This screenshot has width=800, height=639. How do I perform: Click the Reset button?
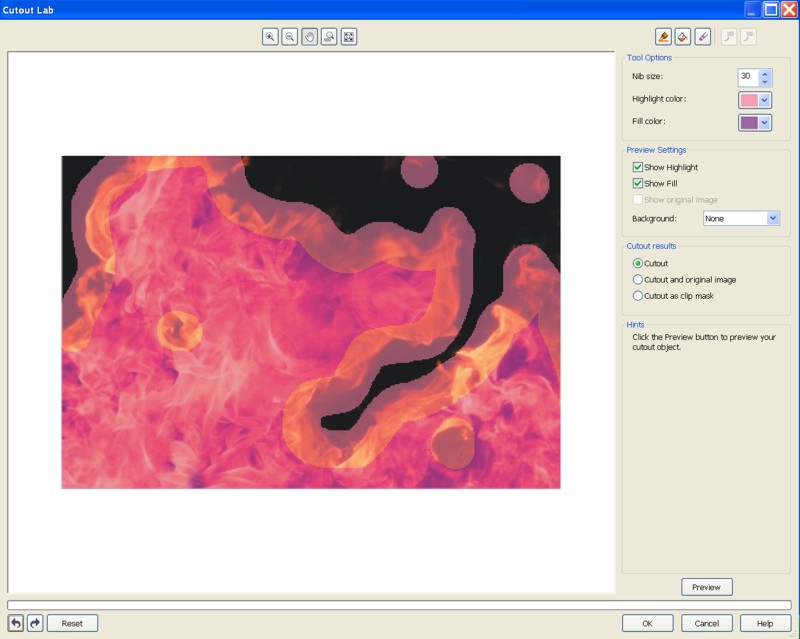pyautogui.click(x=72, y=623)
